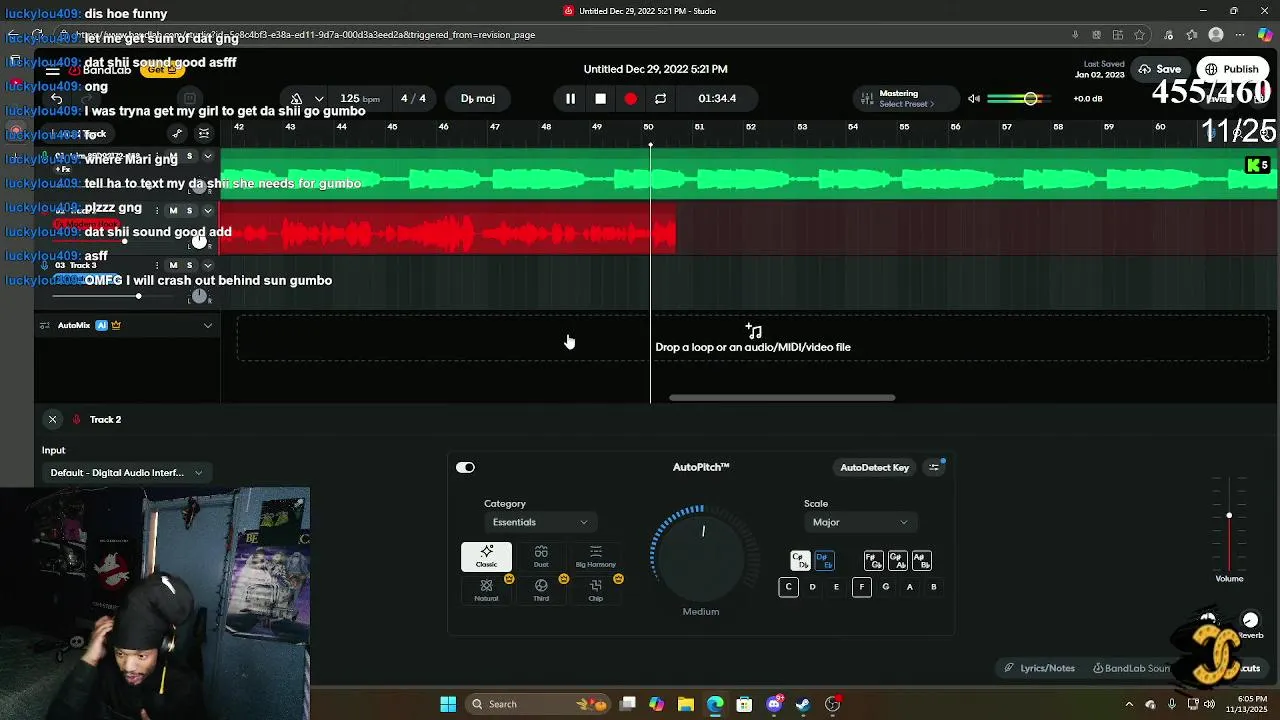This screenshot has height=720, width=1280.
Task: Click the Stop playback button
Action: (x=600, y=98)
